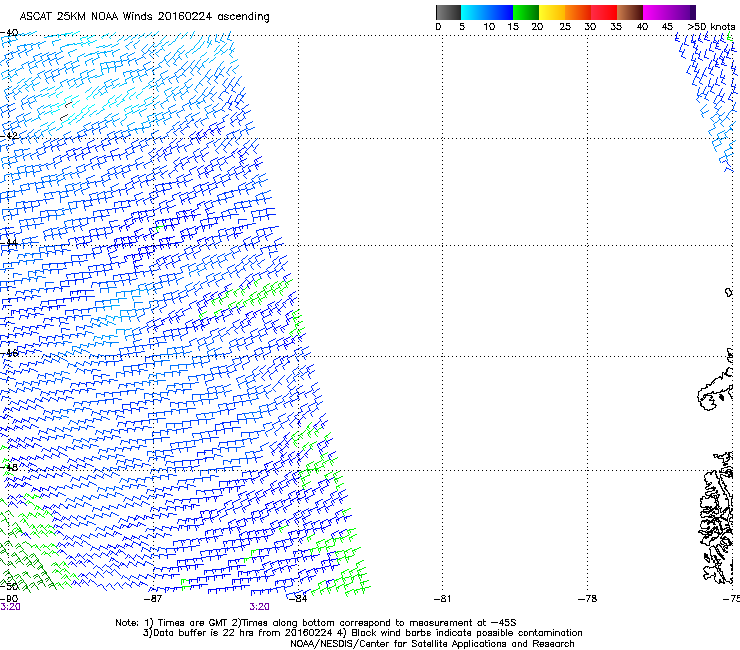This screenshot has width=740, height=650.
Task: Choose the yellow 20–25 knots color segment
Action: [x=552, y=12]
